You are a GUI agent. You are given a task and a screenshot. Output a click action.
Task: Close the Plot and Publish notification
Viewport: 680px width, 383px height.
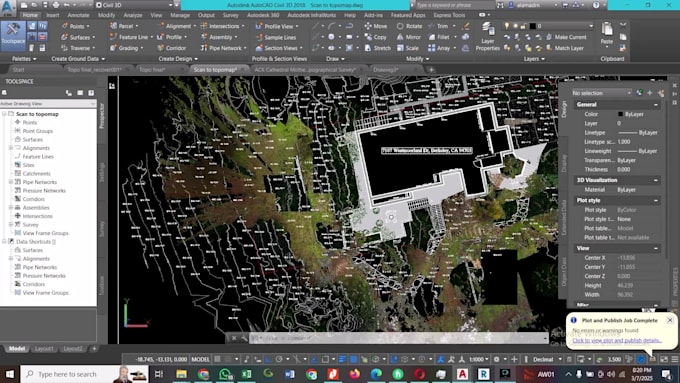point(670,320)
